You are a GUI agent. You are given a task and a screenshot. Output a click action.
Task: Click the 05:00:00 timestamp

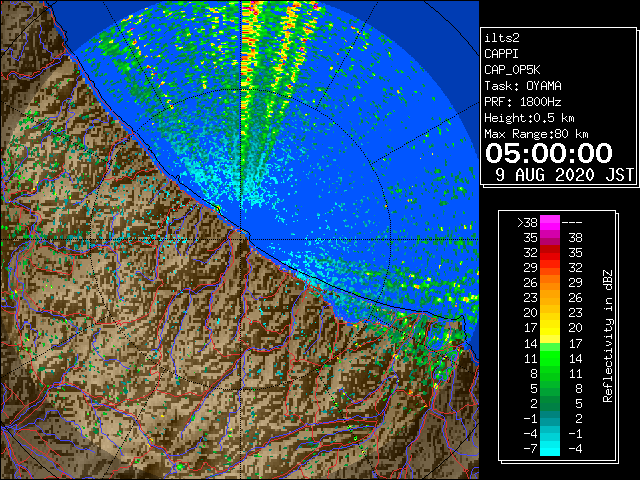[549, 153]
